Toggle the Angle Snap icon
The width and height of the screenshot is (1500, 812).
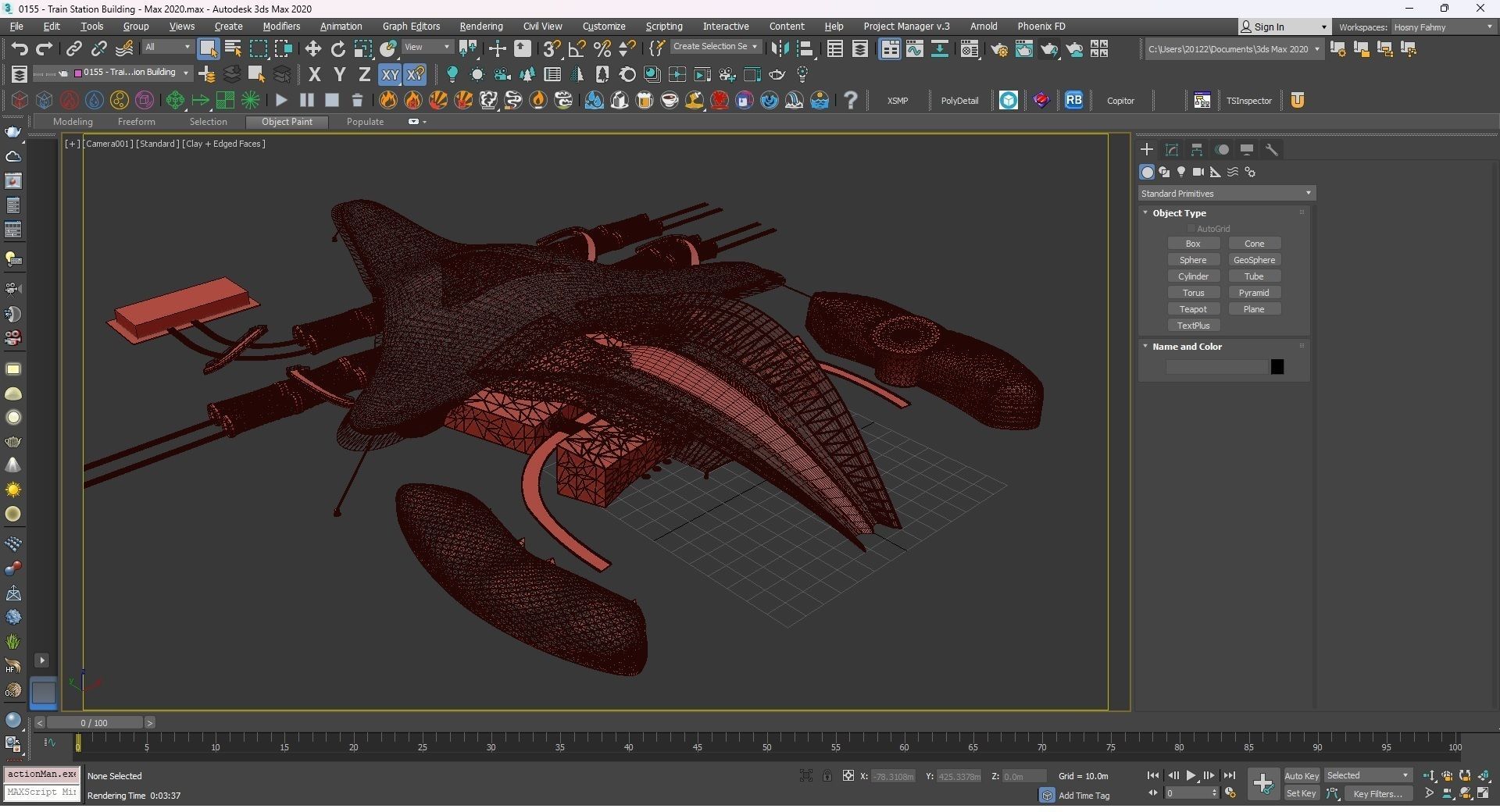577,48
